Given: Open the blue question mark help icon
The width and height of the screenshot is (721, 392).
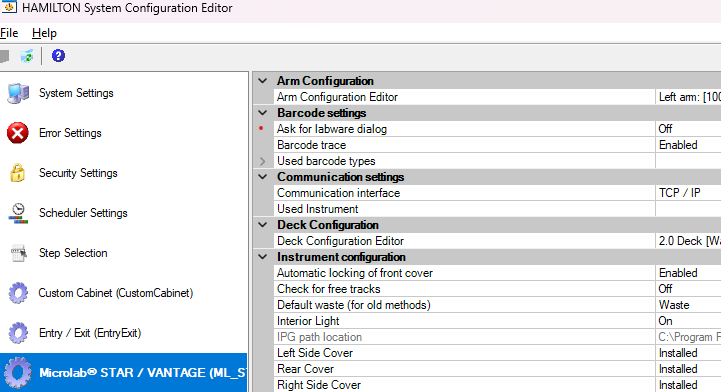Looking at the screenshot, I should 58,56.
